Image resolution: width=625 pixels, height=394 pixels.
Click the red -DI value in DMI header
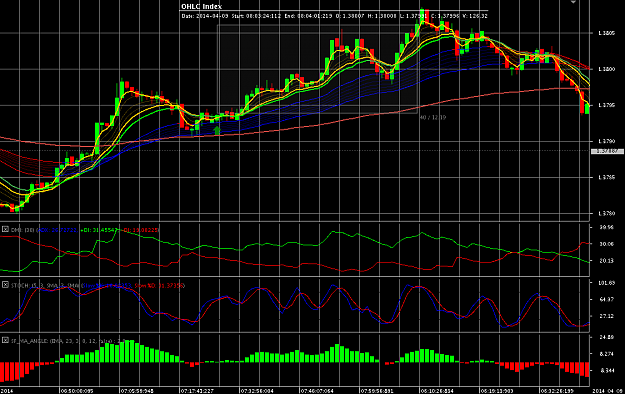pyautogui.click(x=140, y=230)
